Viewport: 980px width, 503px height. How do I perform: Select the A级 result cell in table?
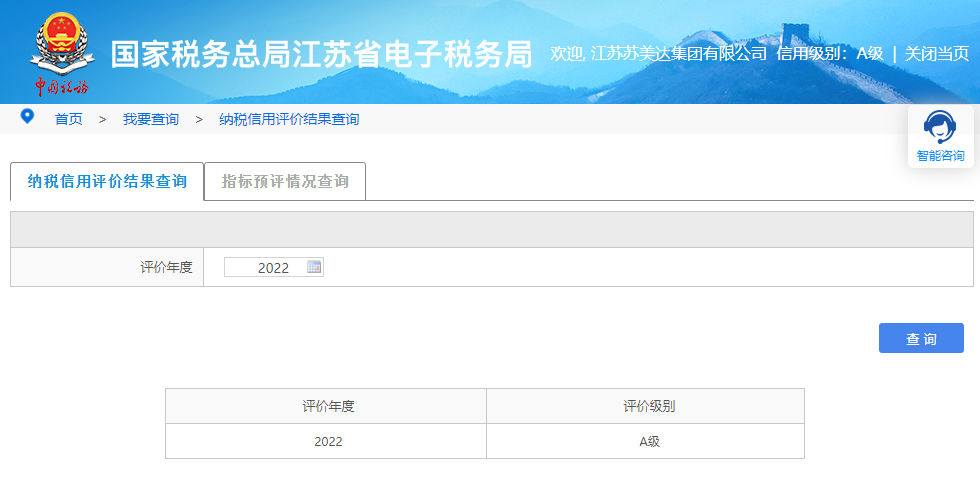648,441
